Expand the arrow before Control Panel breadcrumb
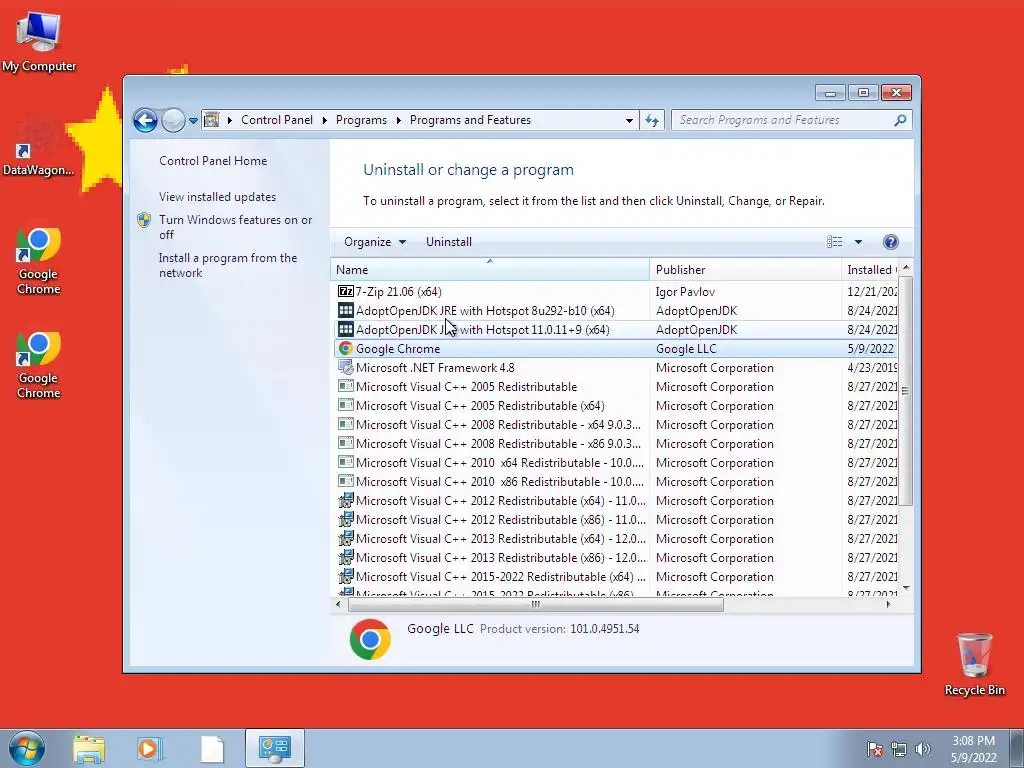The width and height of the screenshot is (1024, 768). click(230, 120)
